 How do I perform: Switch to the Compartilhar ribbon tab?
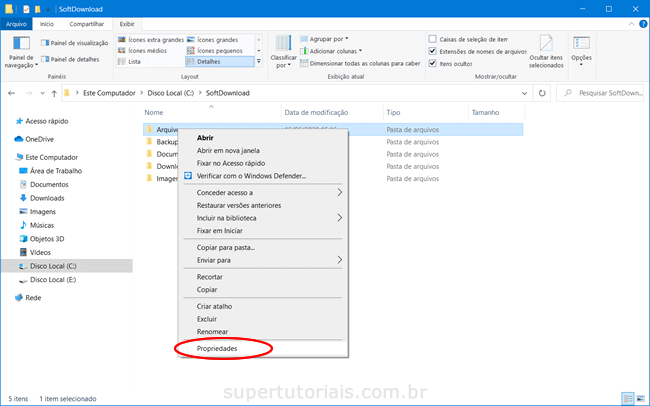(85, 23)
